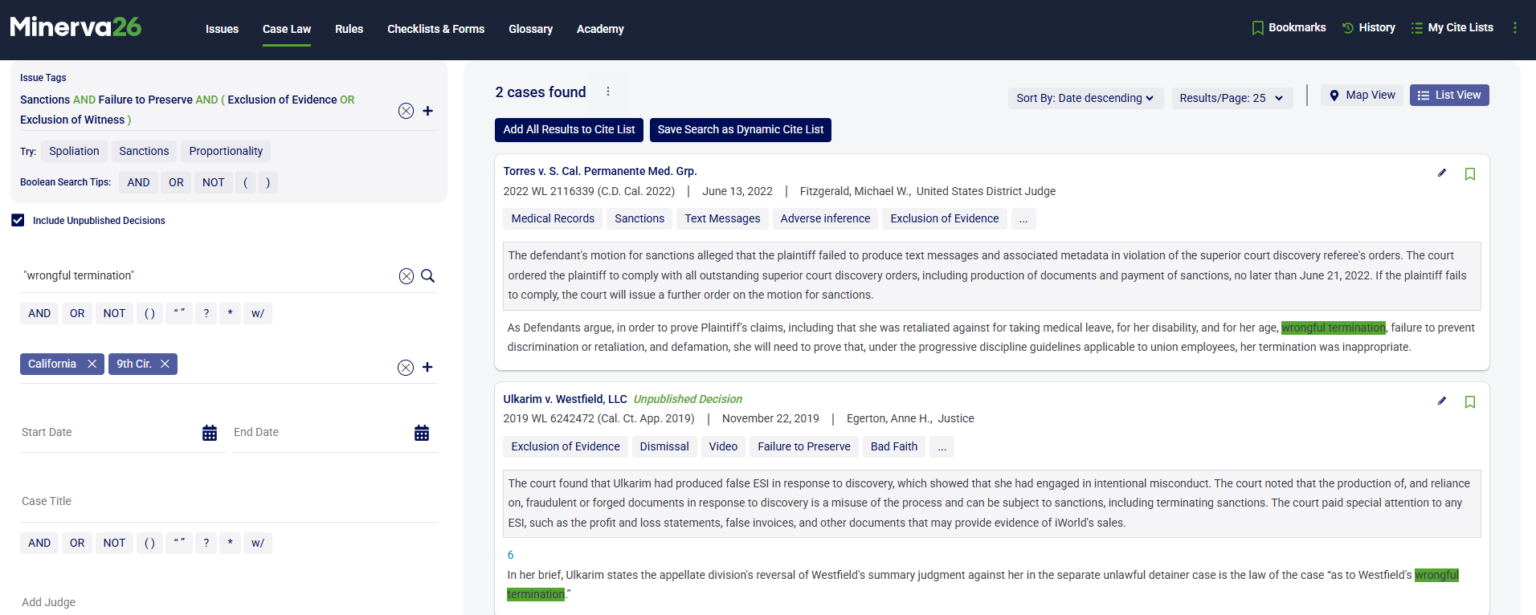1536x615 pixels.
Task: Click the Start Date field
Action: [x=108, y=432]
